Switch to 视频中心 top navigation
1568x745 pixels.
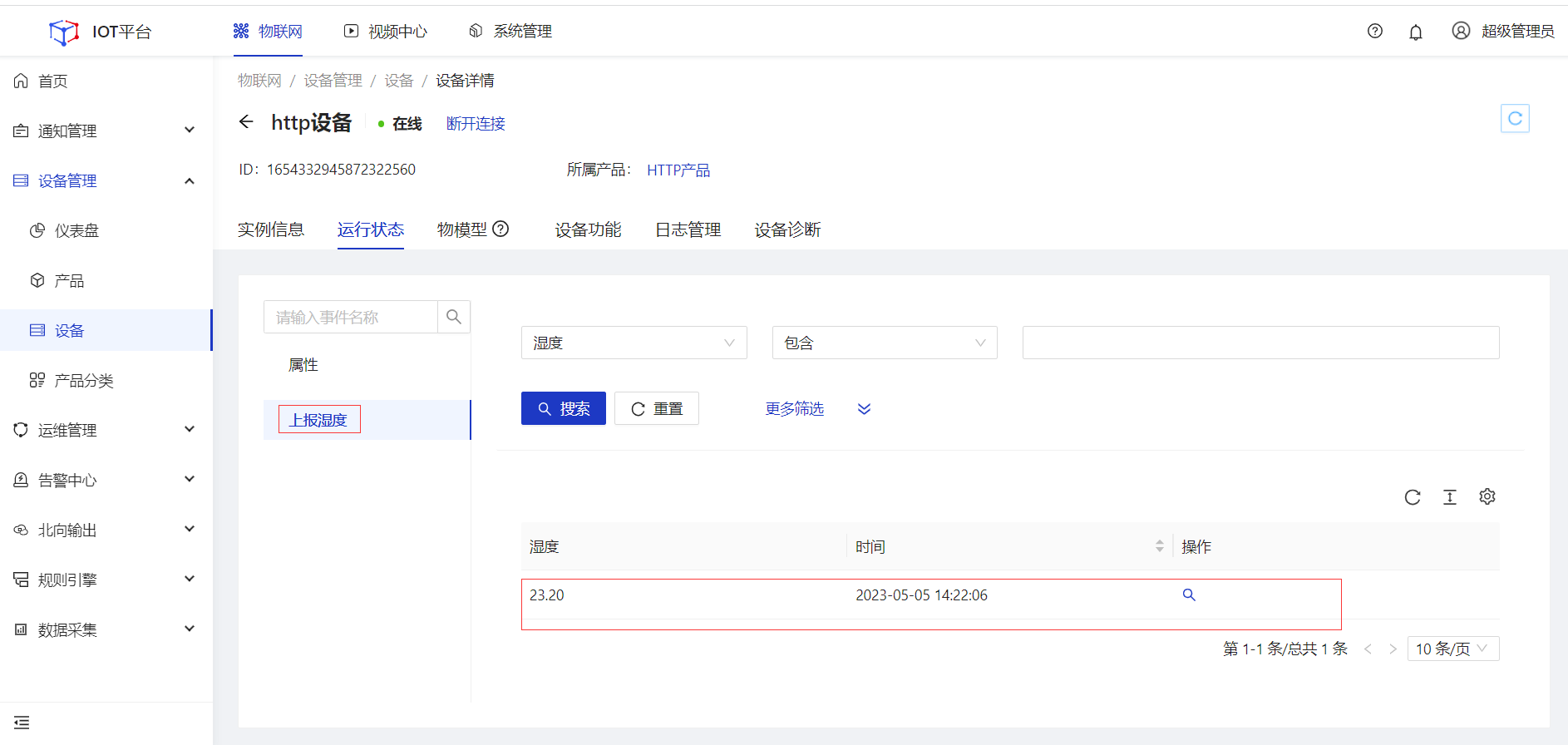(x=386, y=32)
